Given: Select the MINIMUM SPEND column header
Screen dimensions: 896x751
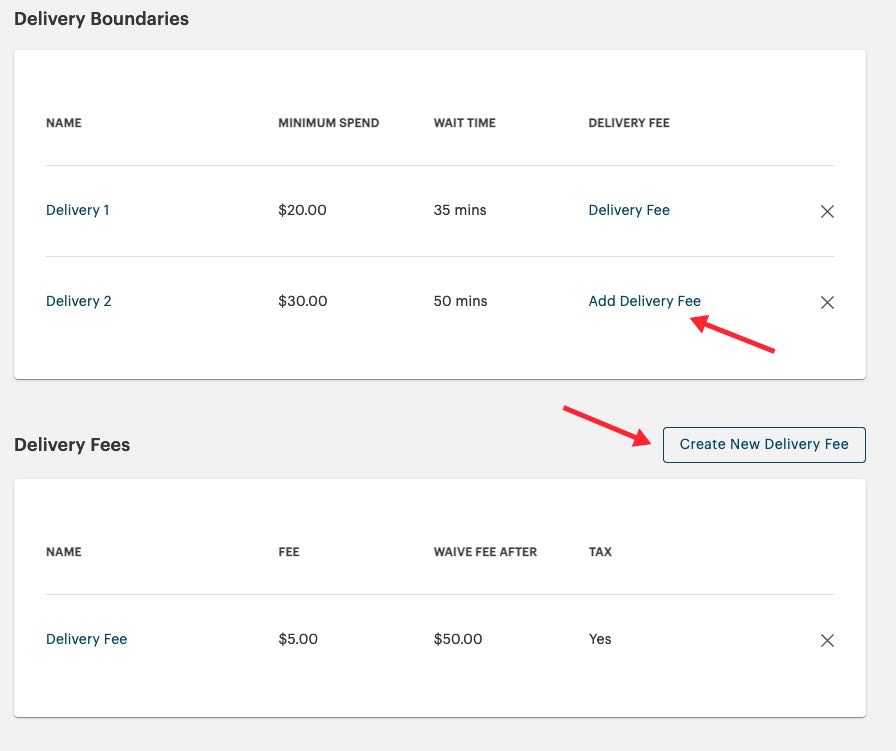Looking at the screenshot, I should pyautogui.click(x=328, y=123).
